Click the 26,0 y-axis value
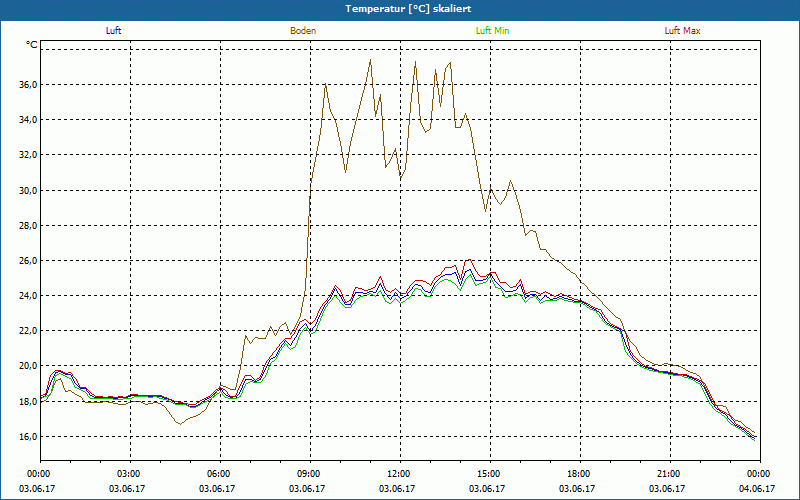The height and width of the screenshot is (500, 800). 28,261
